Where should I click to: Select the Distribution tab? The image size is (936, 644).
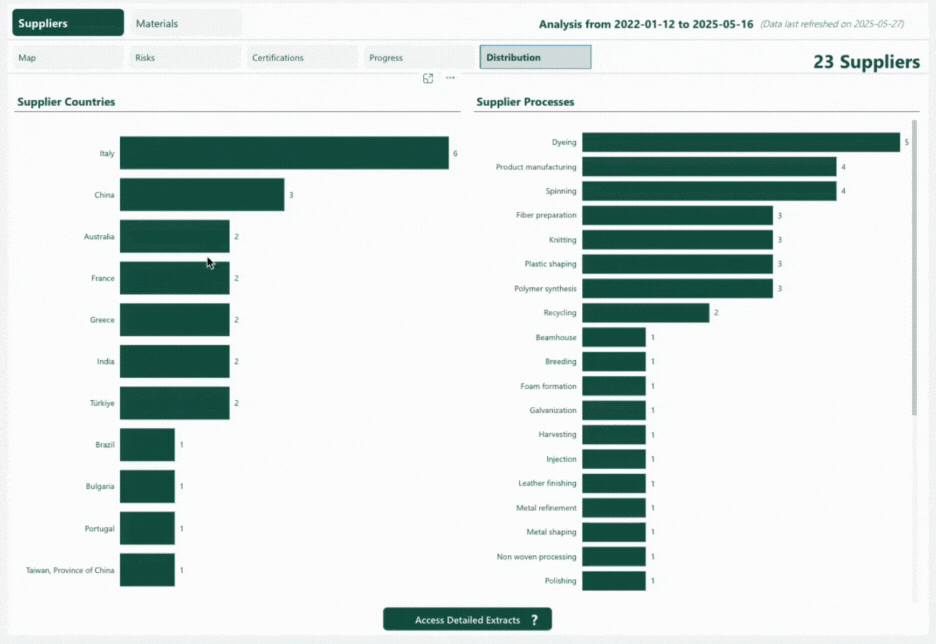point(535,58)
